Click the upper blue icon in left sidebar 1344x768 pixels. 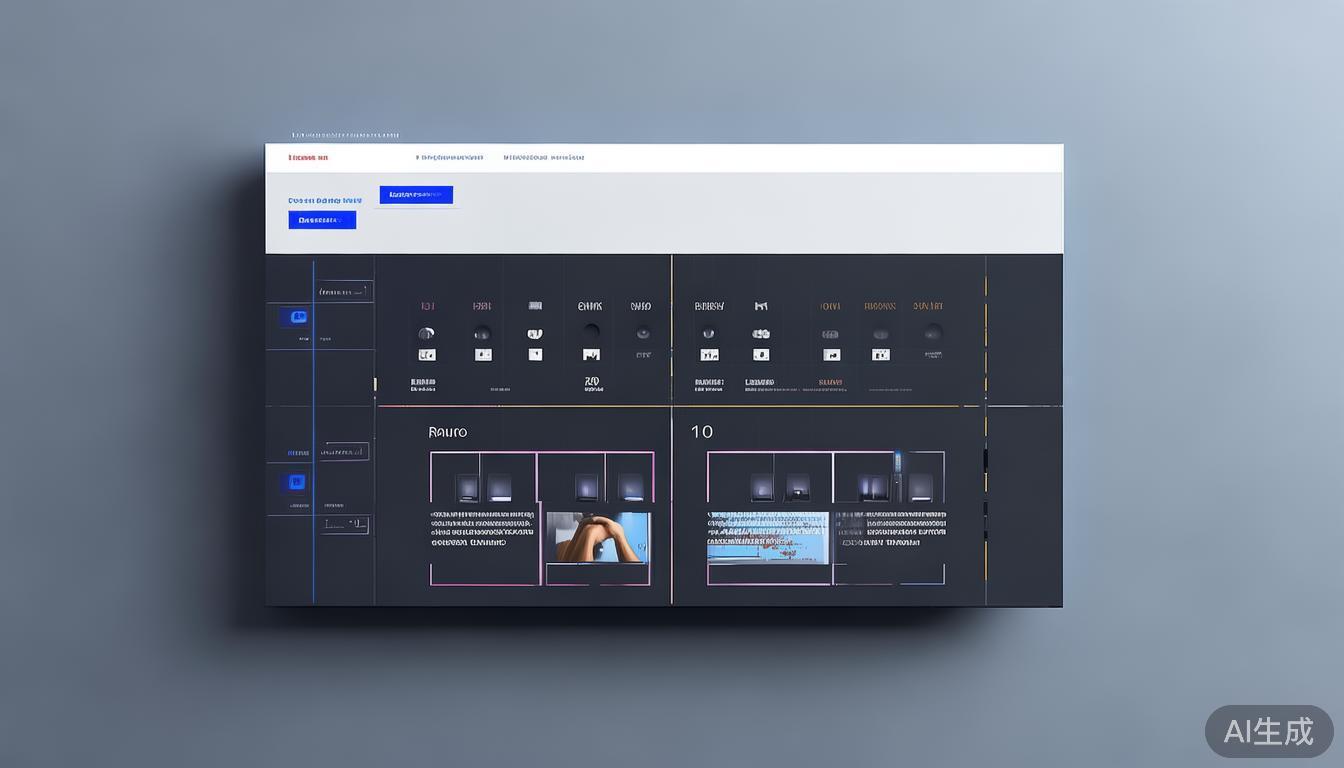pyautogui.click(x=297, y=317)
